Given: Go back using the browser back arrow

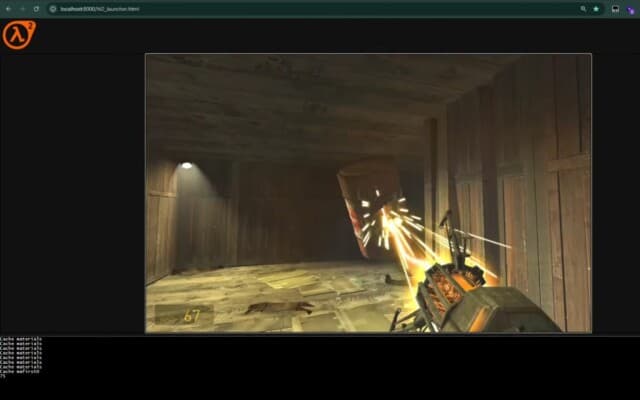Looking at the screenshot, I should [8, 9].
